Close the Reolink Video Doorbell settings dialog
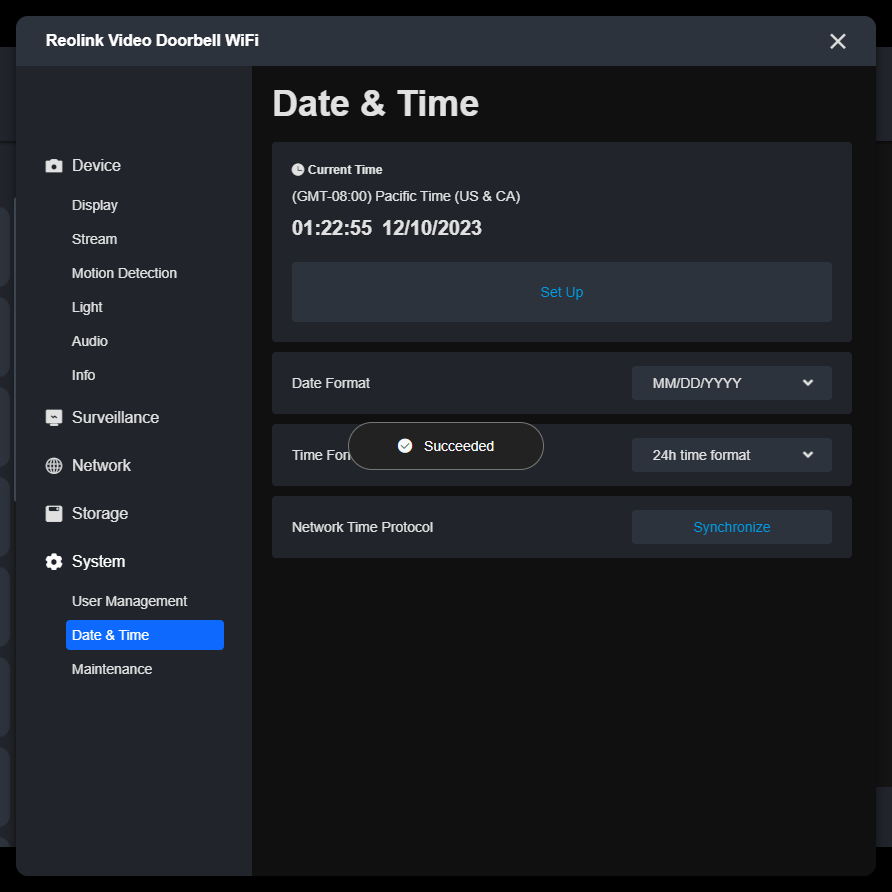 (x=837, y=41)
